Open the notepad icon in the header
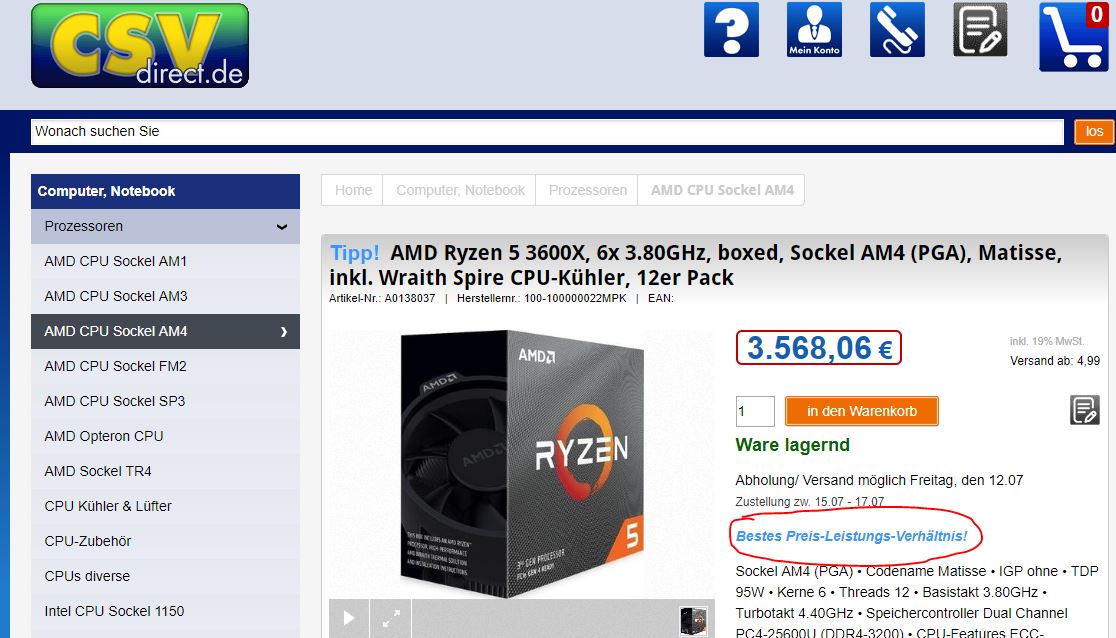 pyautogui.click(x=980, y=29)
